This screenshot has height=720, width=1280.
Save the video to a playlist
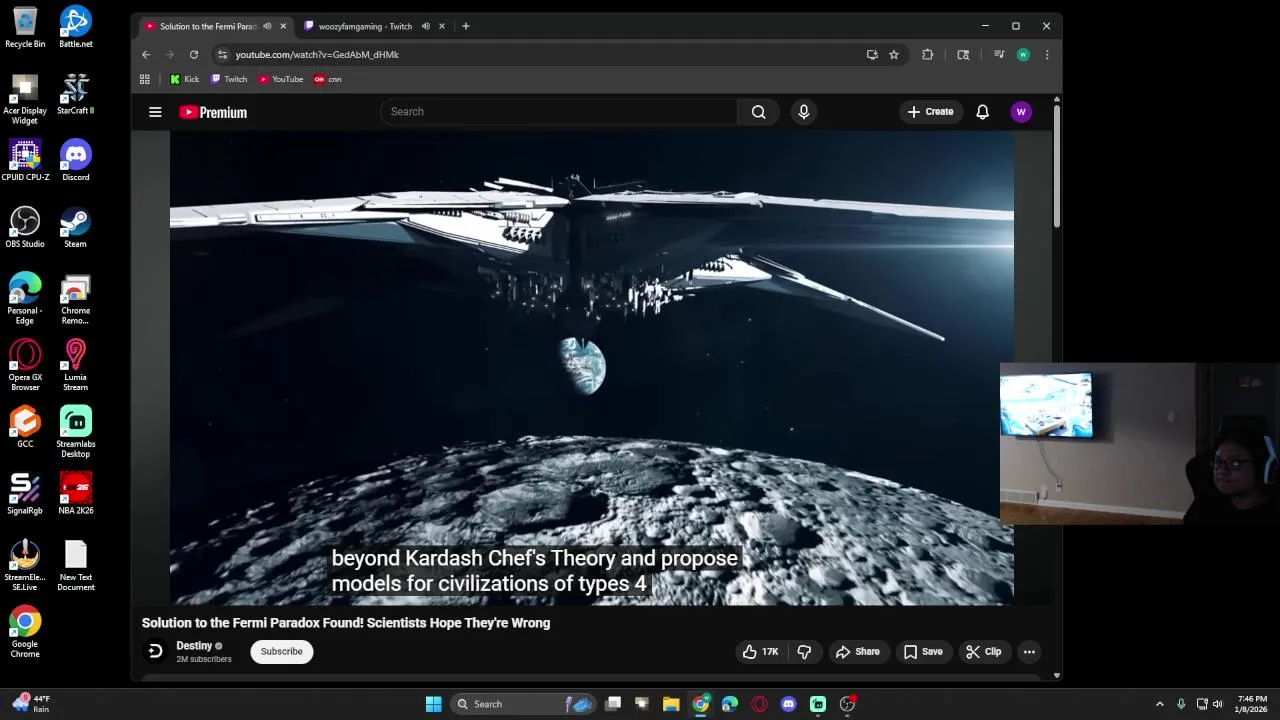pos(923,652)
